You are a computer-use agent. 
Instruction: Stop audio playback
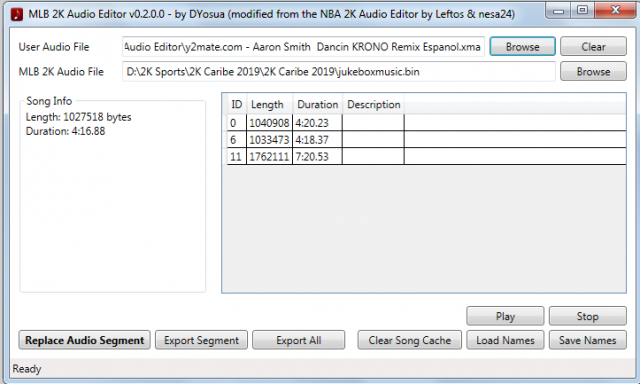point(587,316)
